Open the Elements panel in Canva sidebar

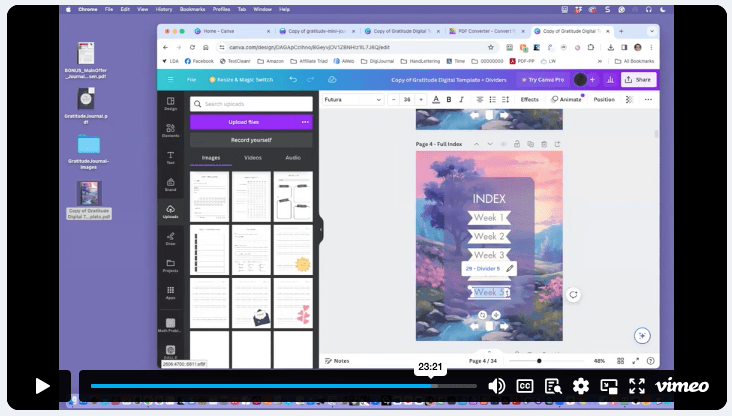point(170,130)
